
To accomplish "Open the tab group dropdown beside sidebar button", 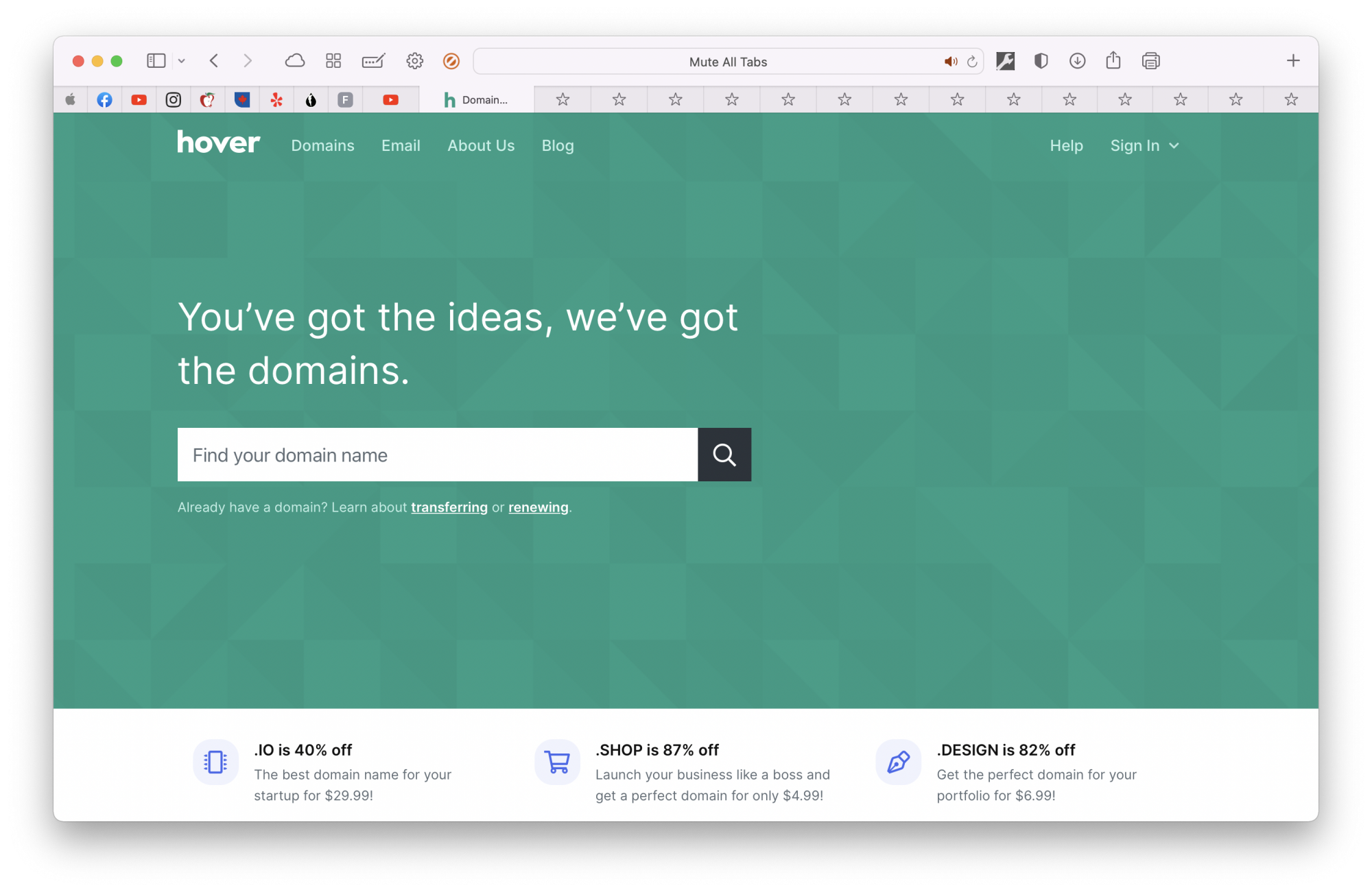I will pos(181,61).
